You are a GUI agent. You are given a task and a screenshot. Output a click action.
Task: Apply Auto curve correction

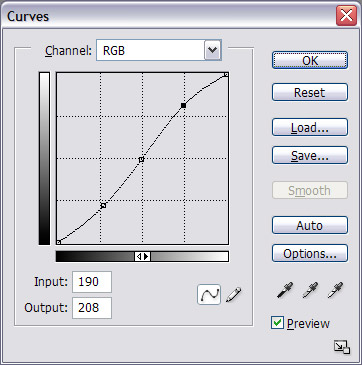point(310,226)
